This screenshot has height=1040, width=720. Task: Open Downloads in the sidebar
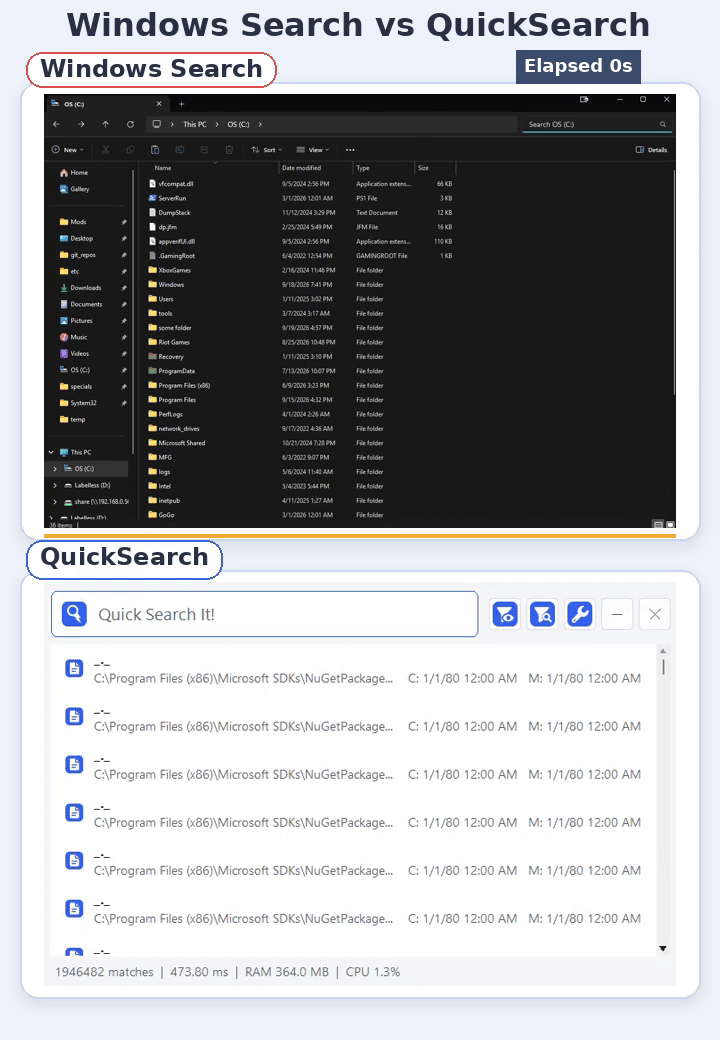(x=81, y=288)
